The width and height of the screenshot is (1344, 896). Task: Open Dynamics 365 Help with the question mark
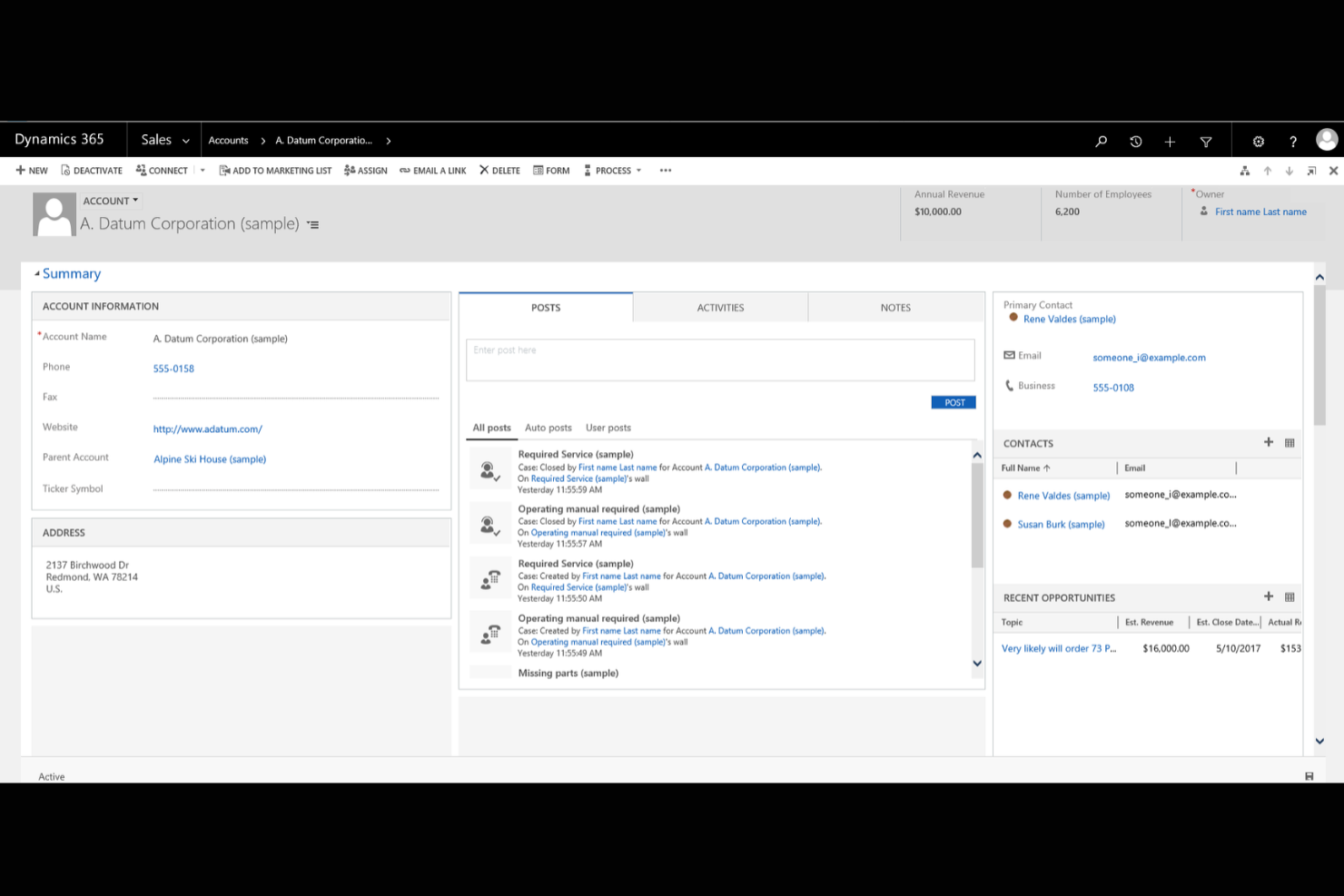(1293, 141)
